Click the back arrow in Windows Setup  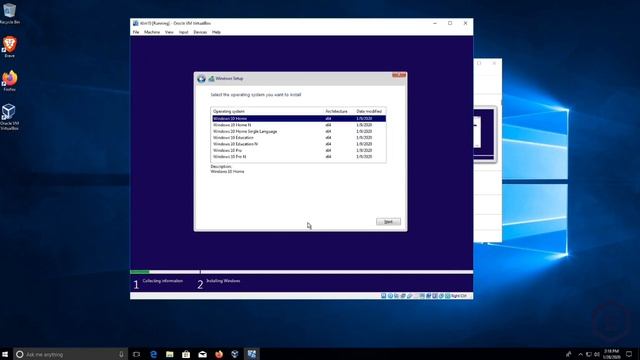[201, 79]
